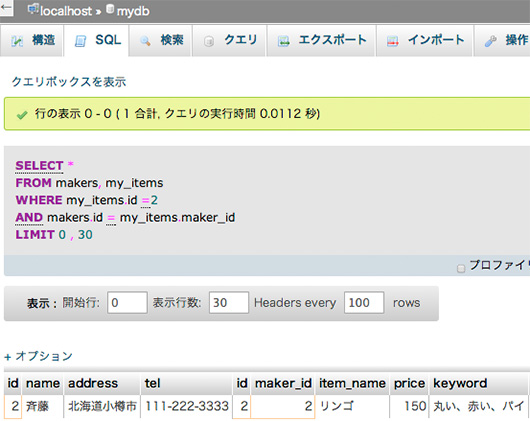530x421 pixels.
Task: Switch to the SQL tab
Action: pyautogui.click(x=96, y=41)
